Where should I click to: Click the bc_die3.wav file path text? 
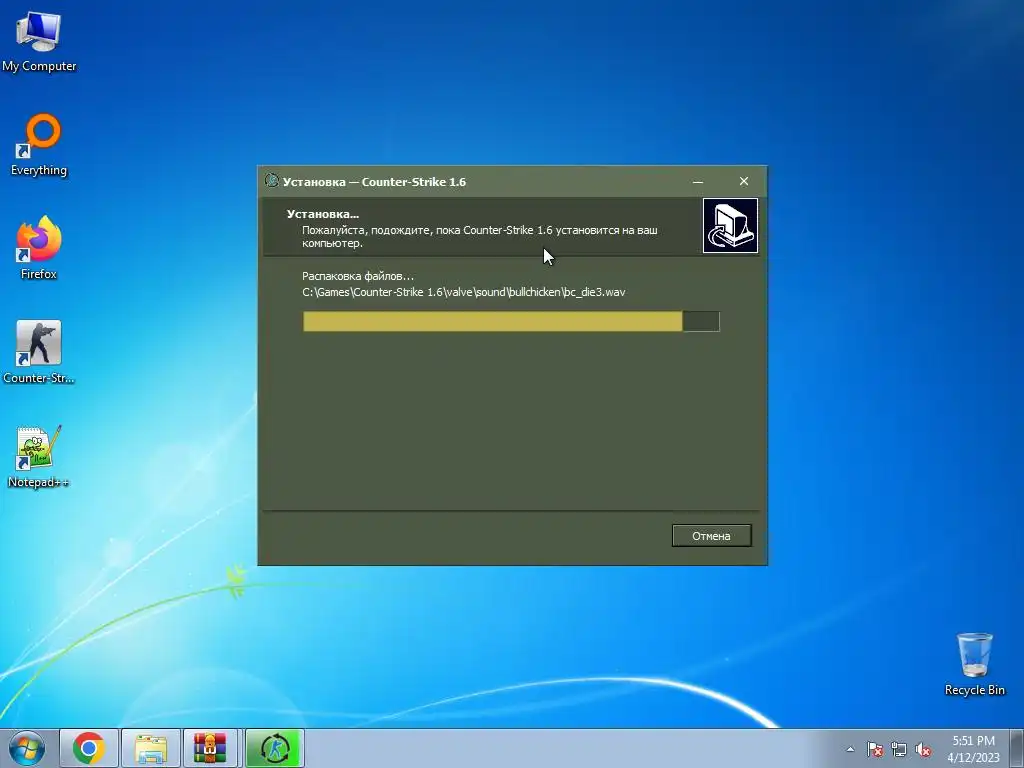point(464,292)
